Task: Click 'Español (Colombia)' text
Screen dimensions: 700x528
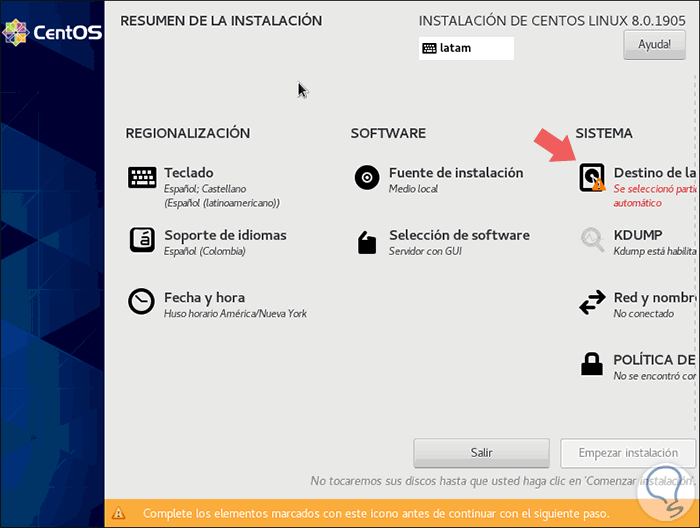Action: [204, 251]
